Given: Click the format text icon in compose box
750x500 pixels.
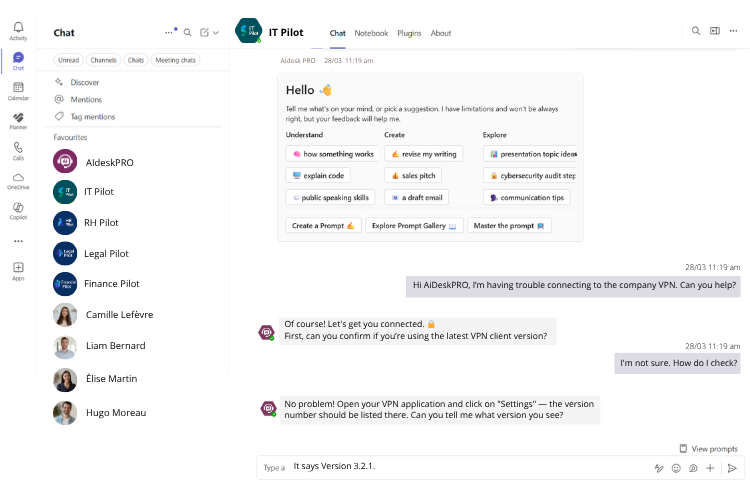Looking at the screenshot, I should click(x=659, y=467).
